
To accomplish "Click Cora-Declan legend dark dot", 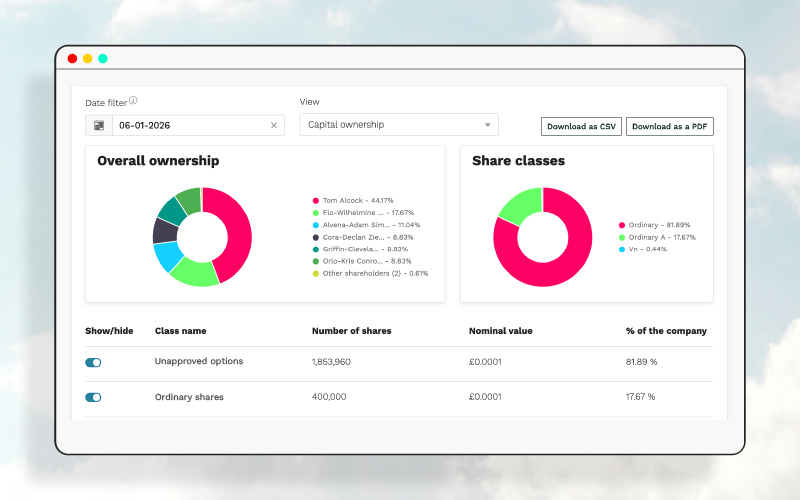I will [x=316, y=237].
